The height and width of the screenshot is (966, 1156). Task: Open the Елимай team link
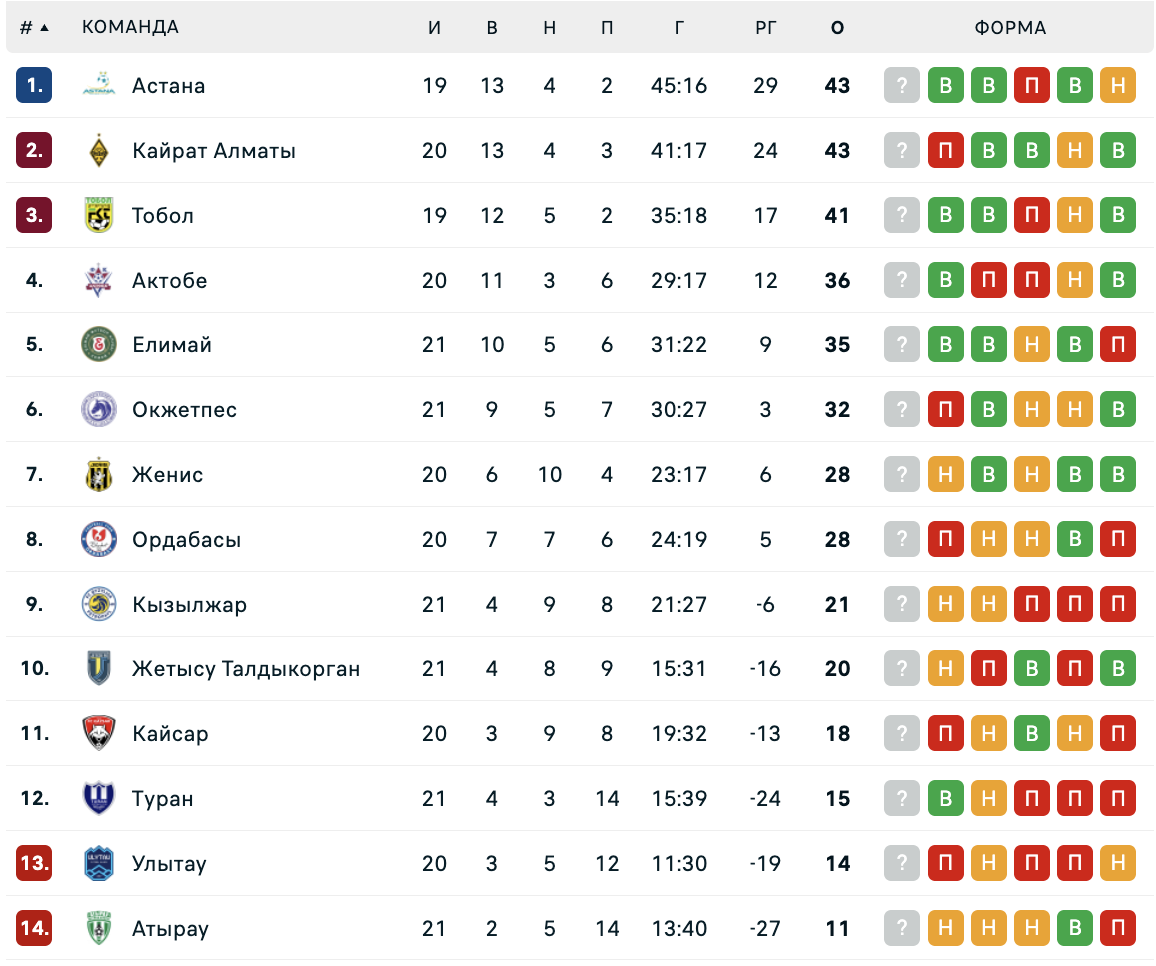click(x=172, y=344)
